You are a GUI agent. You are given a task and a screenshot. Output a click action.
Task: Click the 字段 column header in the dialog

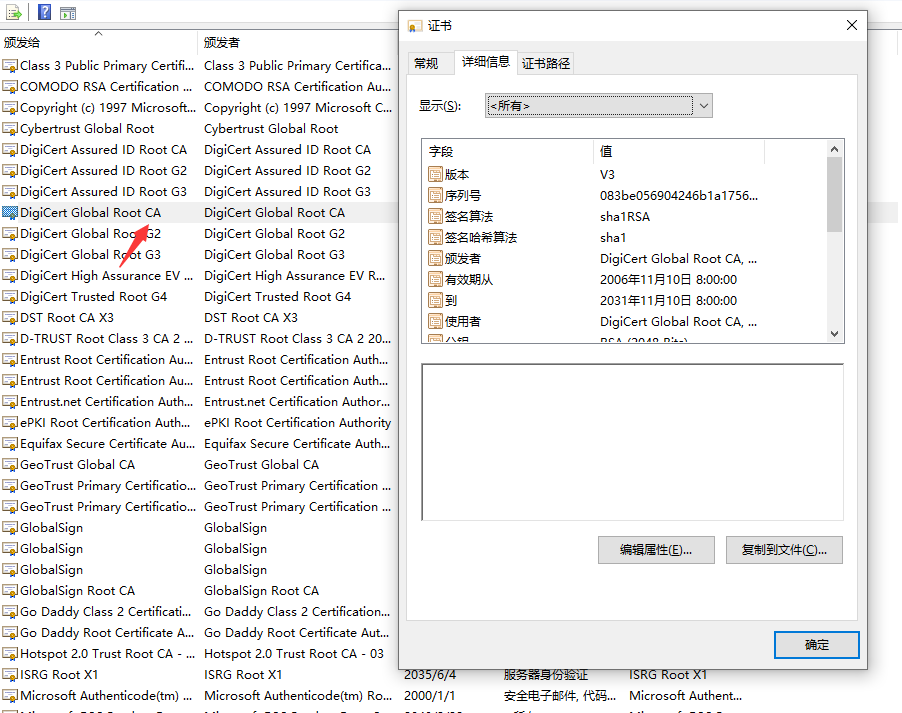[508, 151]
